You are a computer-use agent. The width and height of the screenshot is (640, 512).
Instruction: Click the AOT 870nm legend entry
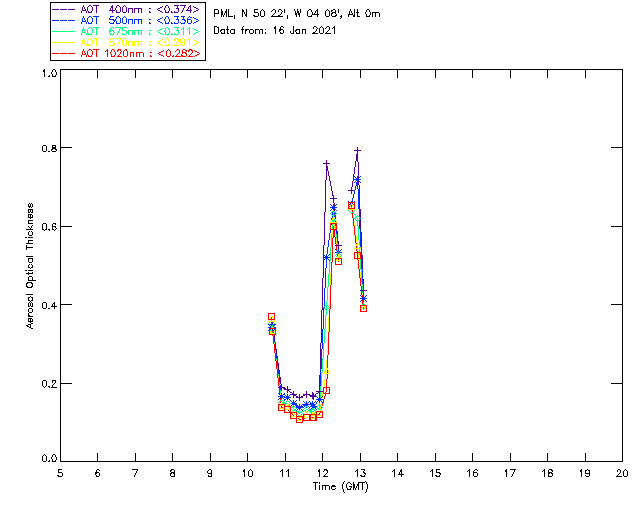click(126, 42)
